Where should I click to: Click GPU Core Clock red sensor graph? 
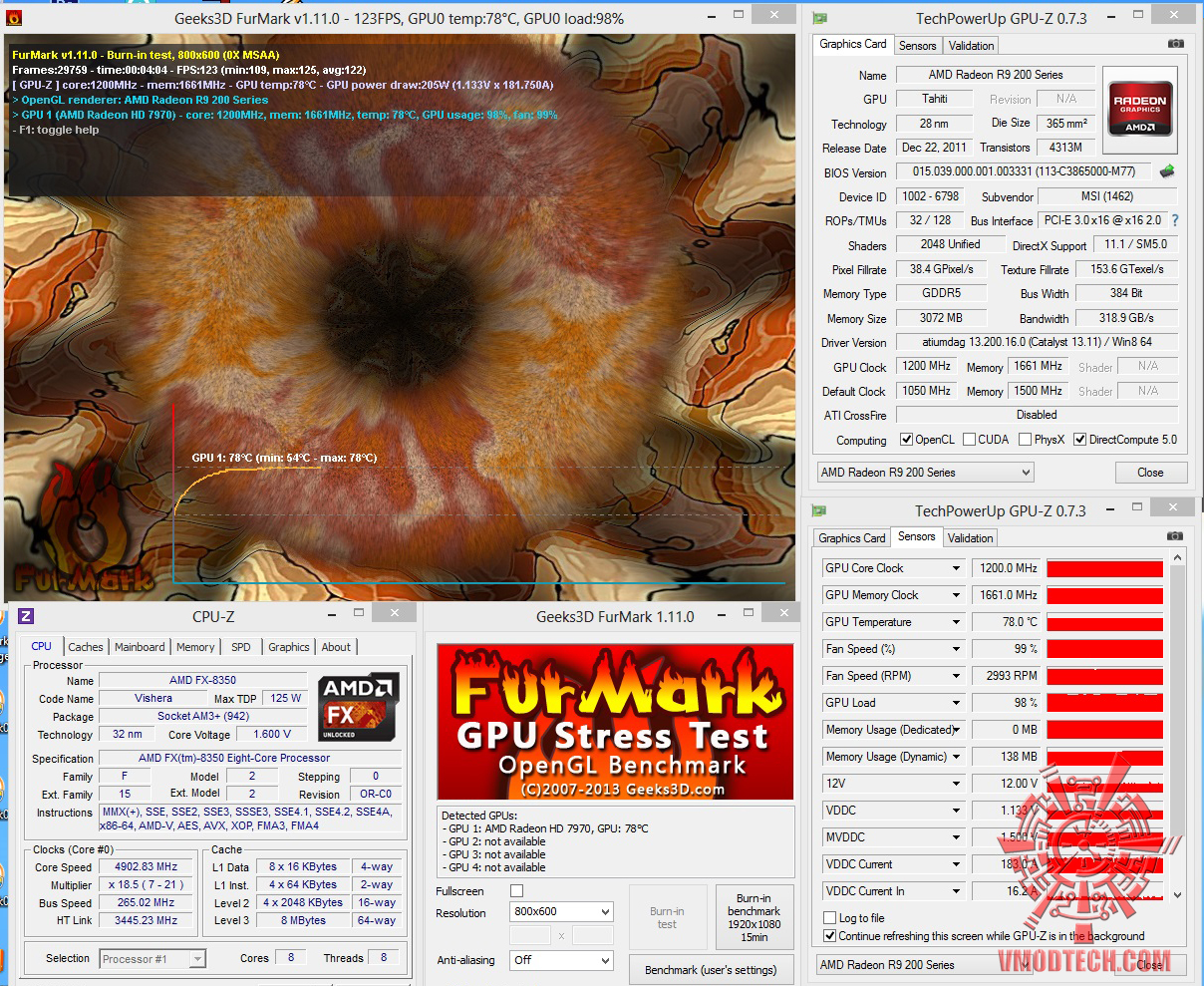coord(1104,568)
